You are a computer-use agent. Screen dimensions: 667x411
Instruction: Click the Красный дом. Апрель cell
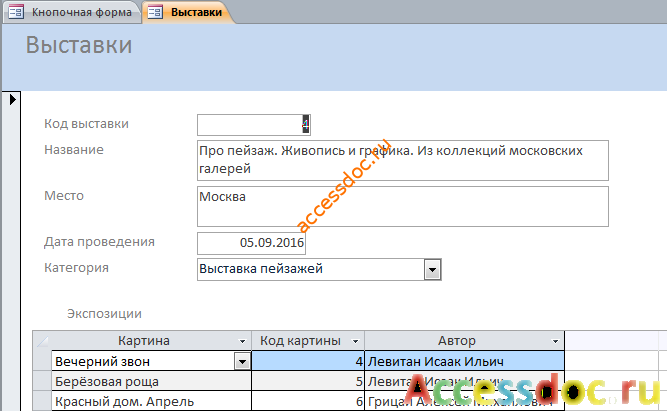pyautogui.click(x=151, y=401)
